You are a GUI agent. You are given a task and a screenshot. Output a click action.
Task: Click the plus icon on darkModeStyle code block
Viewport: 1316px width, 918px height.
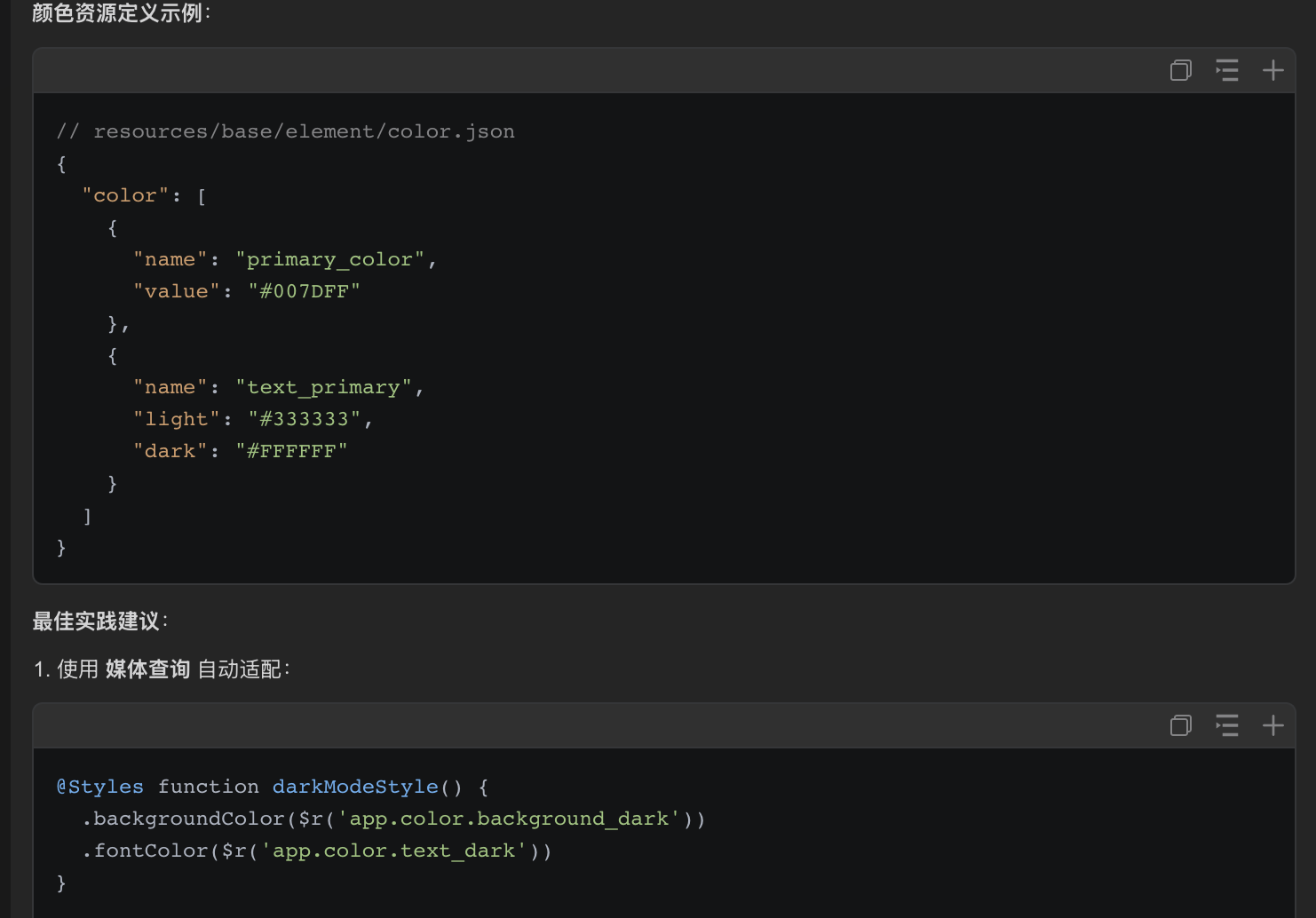tap(1272, 725)
